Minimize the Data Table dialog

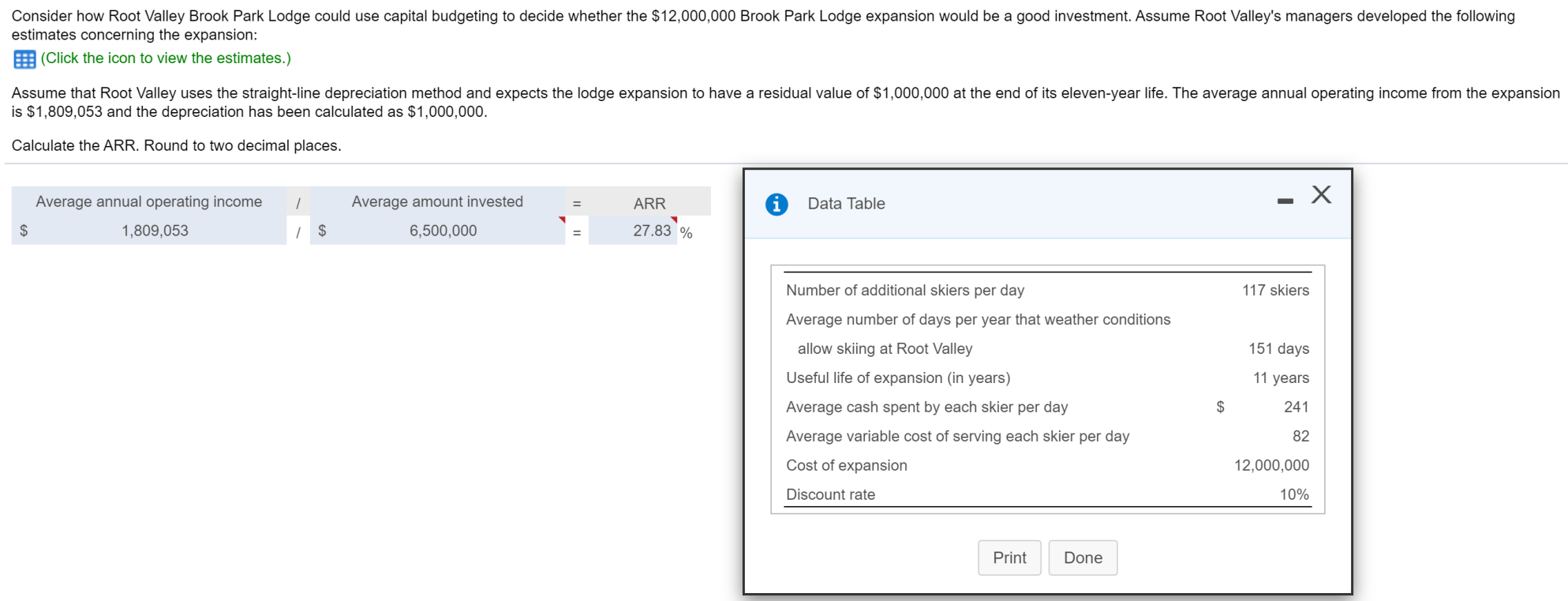(x=1285, y=201)
